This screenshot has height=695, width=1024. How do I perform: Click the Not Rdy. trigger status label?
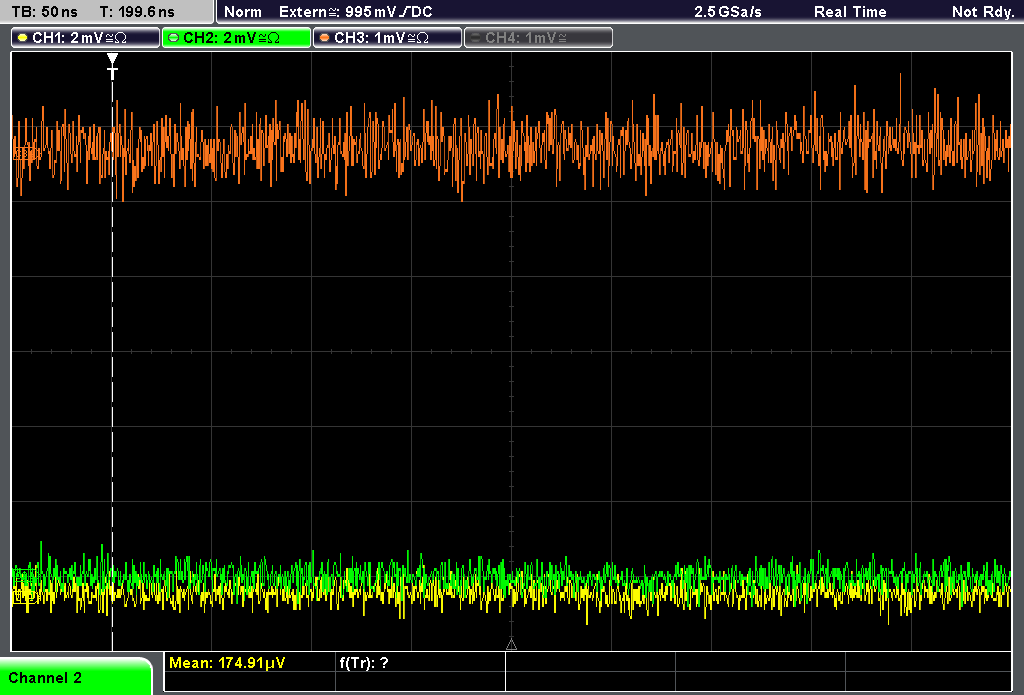(983, 12)
